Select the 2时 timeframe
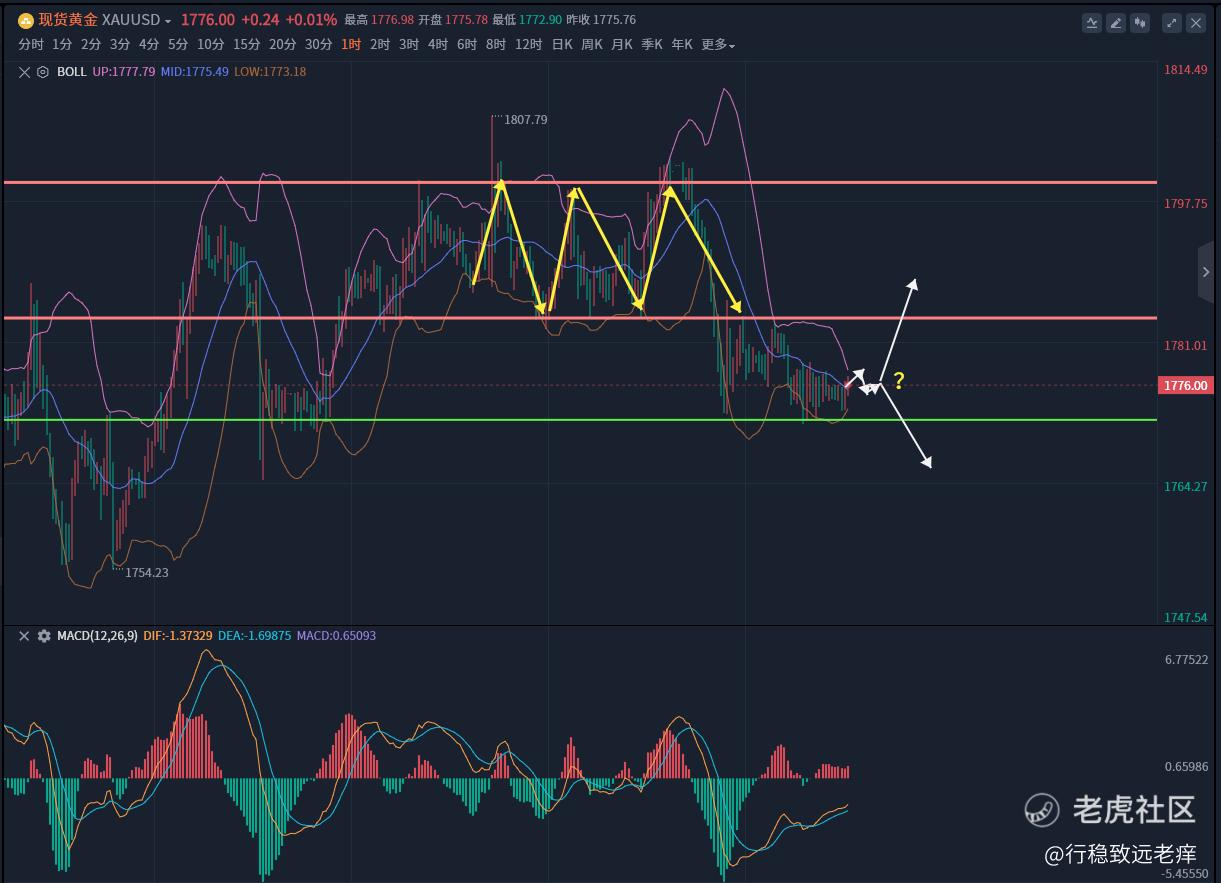Viewport: 1221px width, 883px height. [x=380, y=45]
